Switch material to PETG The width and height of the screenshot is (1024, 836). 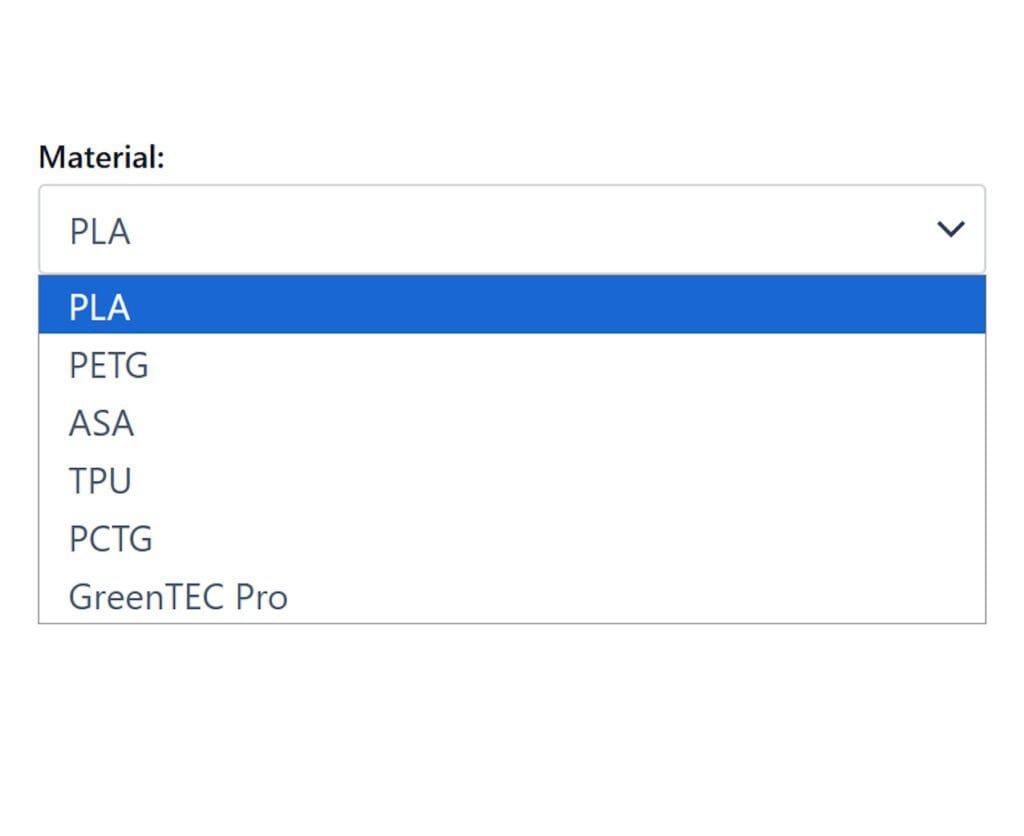coord(109,365)
